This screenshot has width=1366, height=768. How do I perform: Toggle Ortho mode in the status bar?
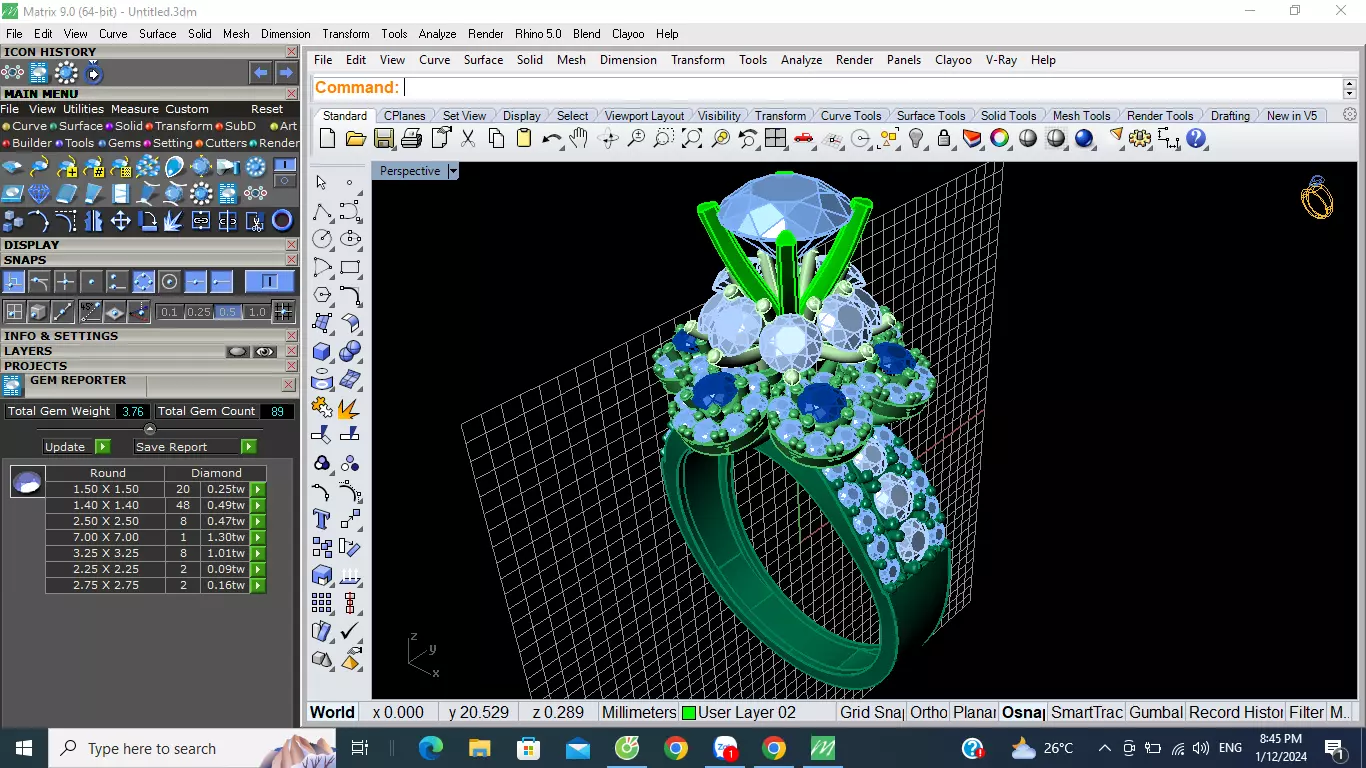[929, 712]
